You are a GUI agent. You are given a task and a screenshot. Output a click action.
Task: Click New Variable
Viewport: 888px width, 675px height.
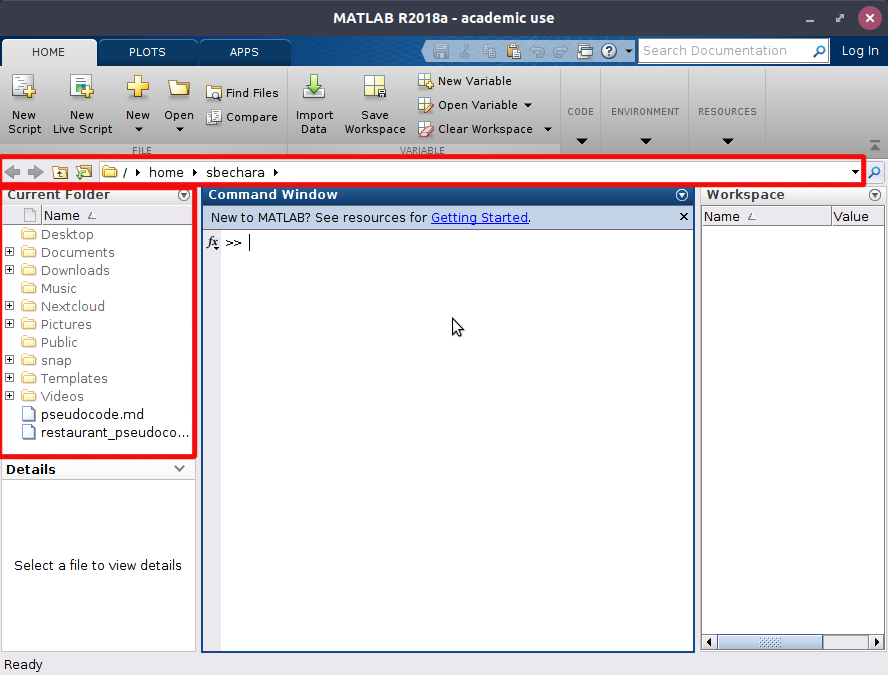[464, 81]
